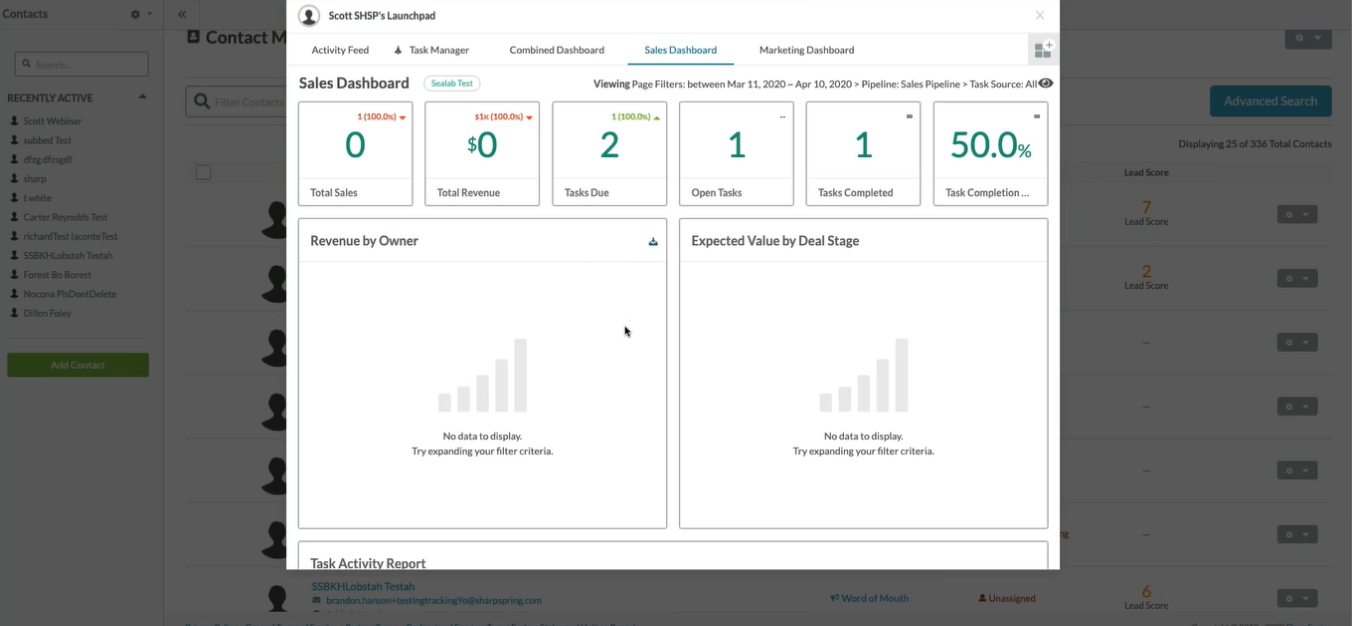
Task: Tick the select-all contacts checkbox
Action: [x=204, y=172]
